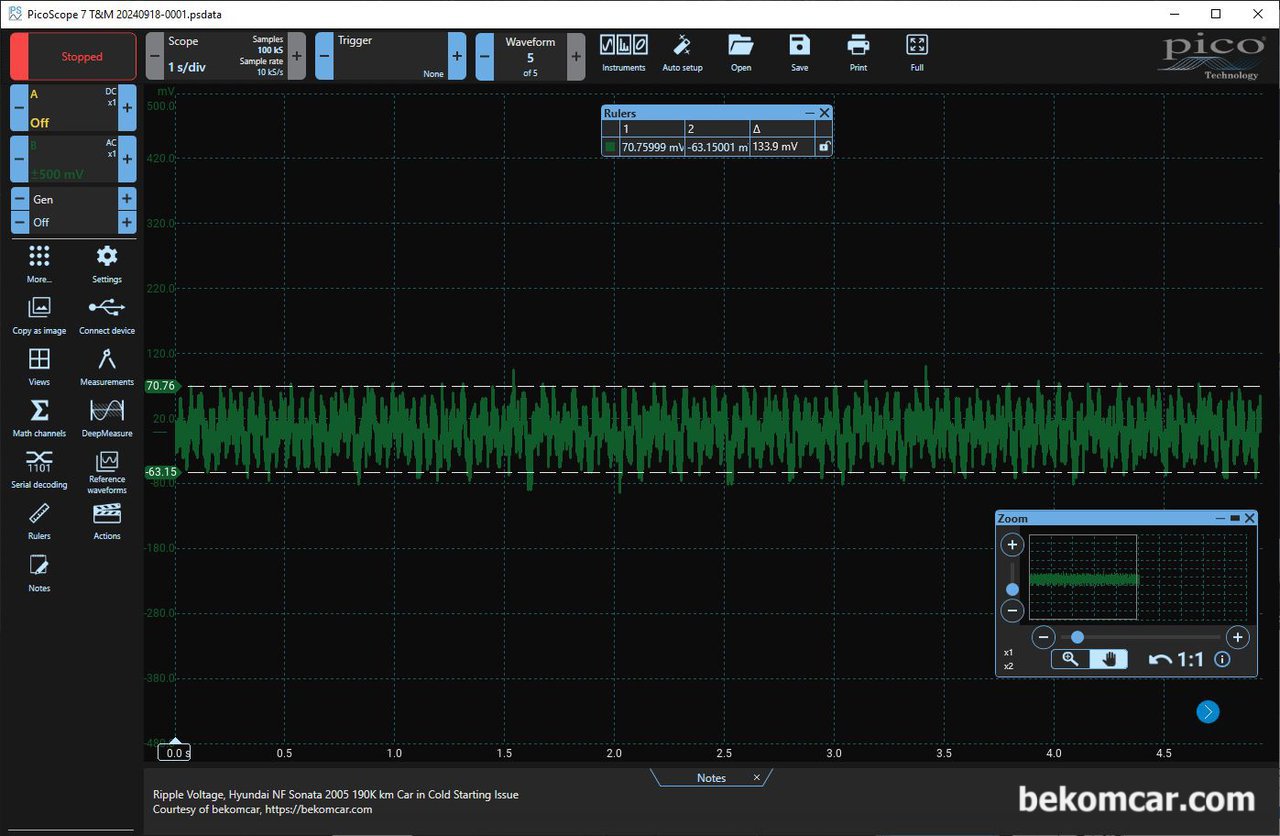Select the -63.15 ruler handle
The image size is (1280, 836).
[x=160, y=472]
